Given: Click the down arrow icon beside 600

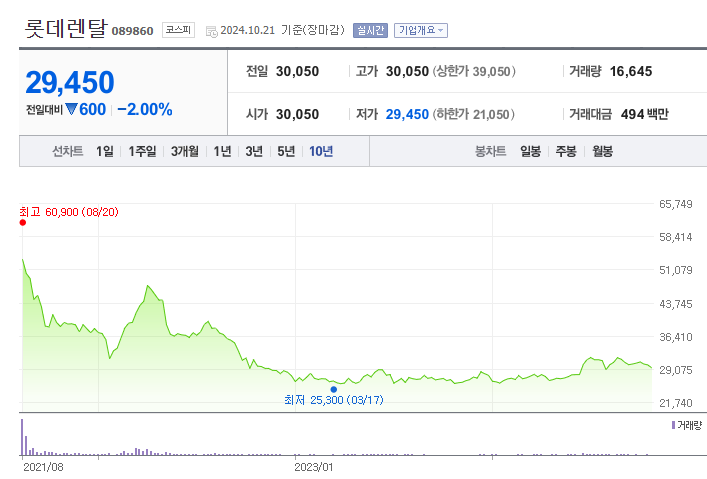Looking at the screenshot, I should click(71, 109).
